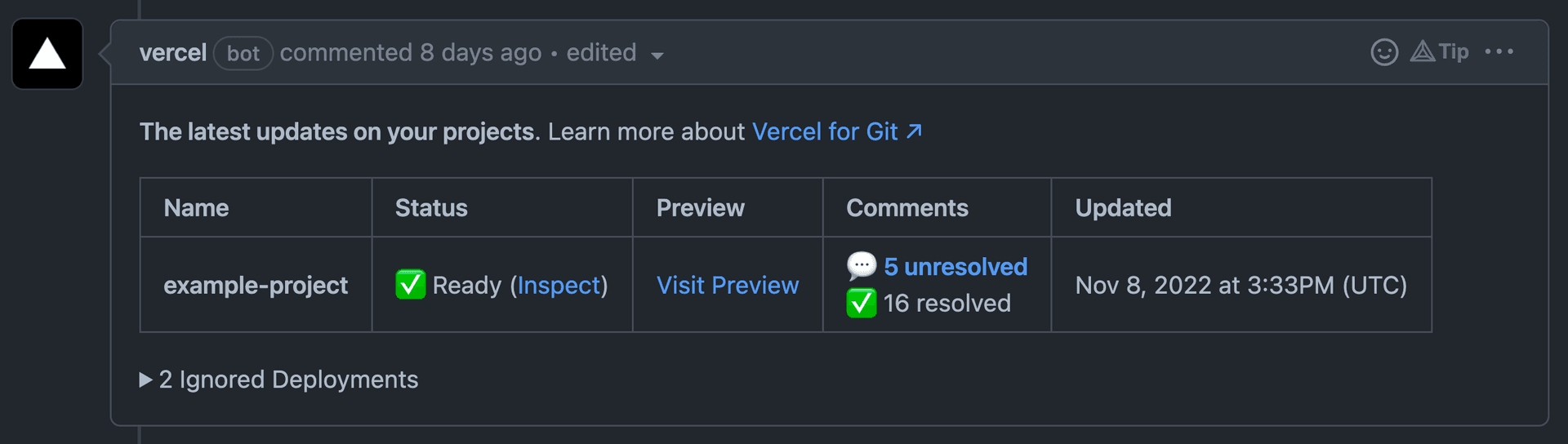This screenshot has height=444, width=1568.
Task: Click the green Ready checkmark icon
Action: point(410,285)
